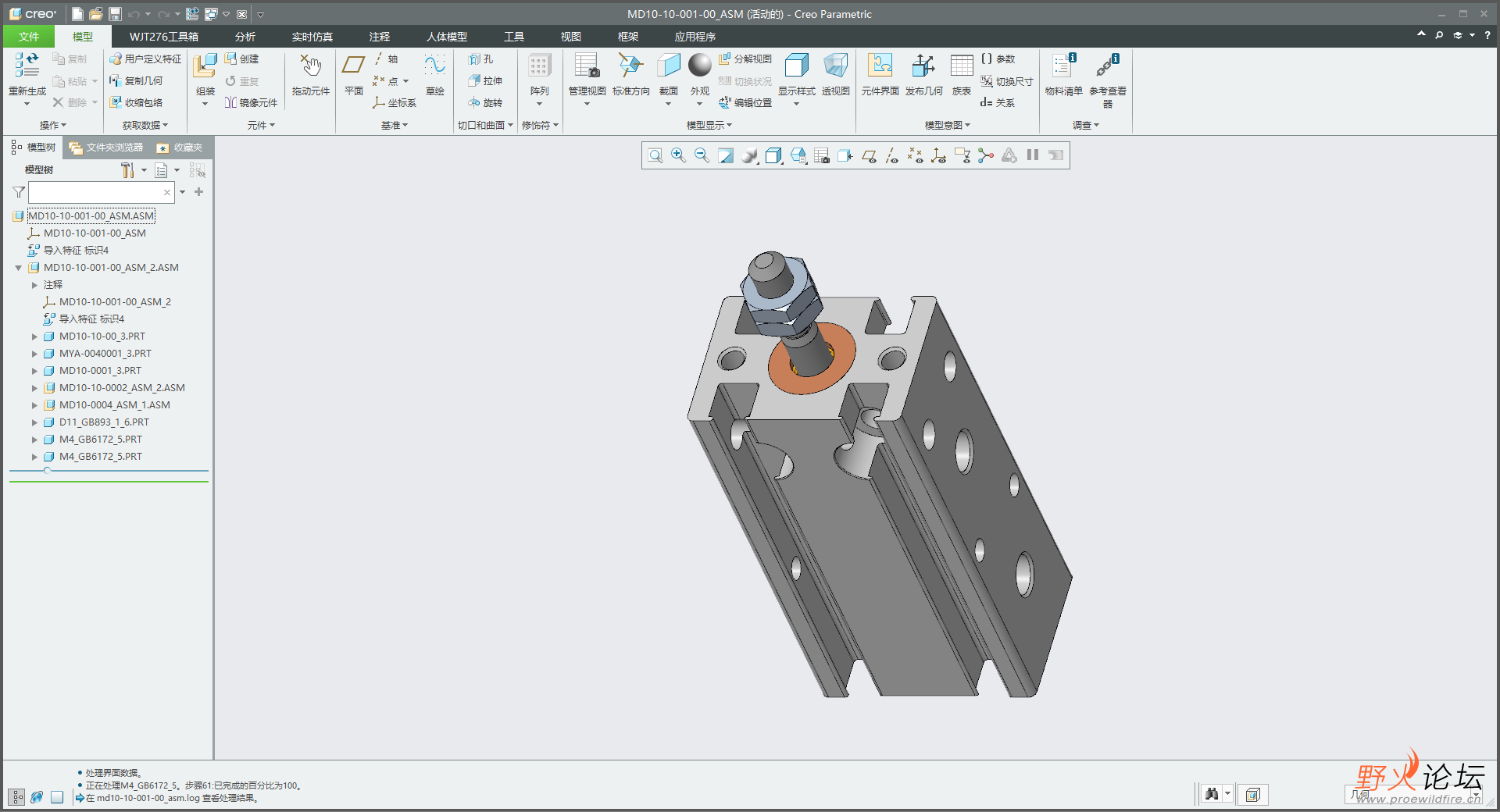Image resolution: width=1500 pixels, height=812 pixels.
Task: Click the Reference Viewer icon
Action: [x=1107, y=66]
